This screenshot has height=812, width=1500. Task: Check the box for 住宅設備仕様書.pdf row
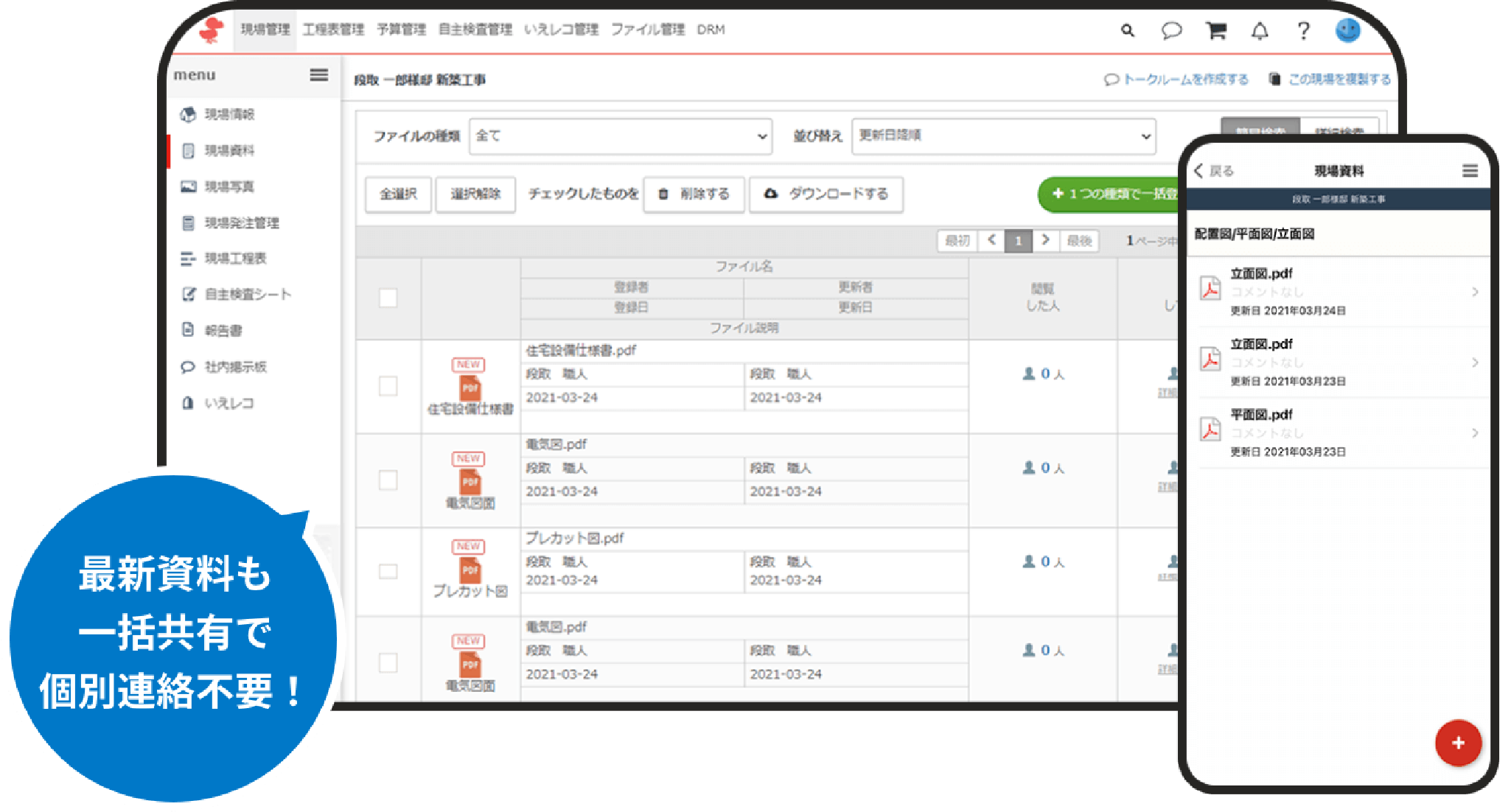click(388, 386)
